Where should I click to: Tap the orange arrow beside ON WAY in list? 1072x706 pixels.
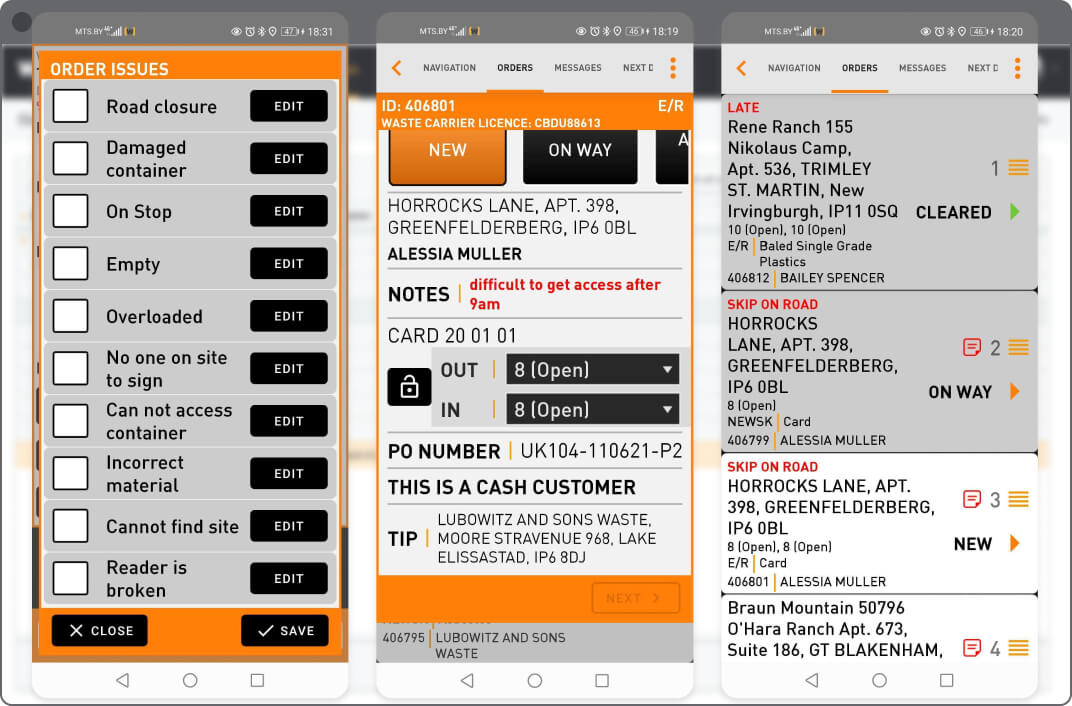coord(1015,392)
